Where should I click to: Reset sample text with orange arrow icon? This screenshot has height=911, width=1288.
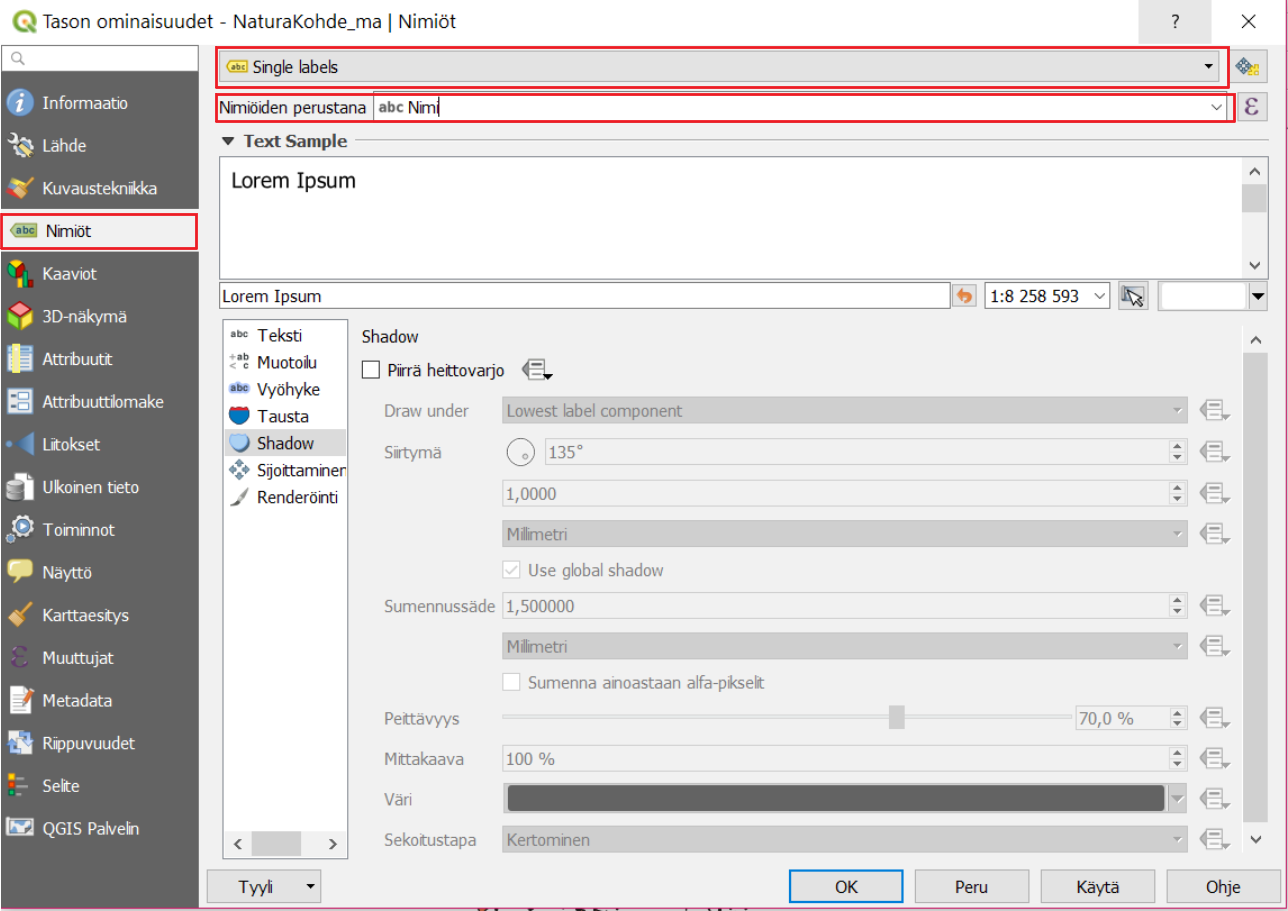(x=964, y=296)
